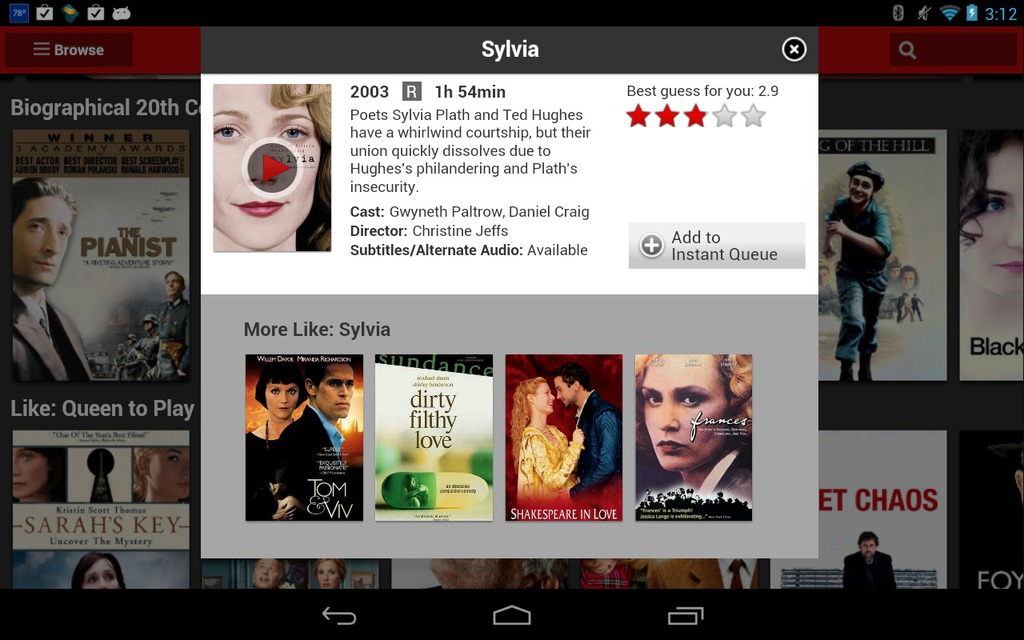Click the R rating badge

coord(411,91)
